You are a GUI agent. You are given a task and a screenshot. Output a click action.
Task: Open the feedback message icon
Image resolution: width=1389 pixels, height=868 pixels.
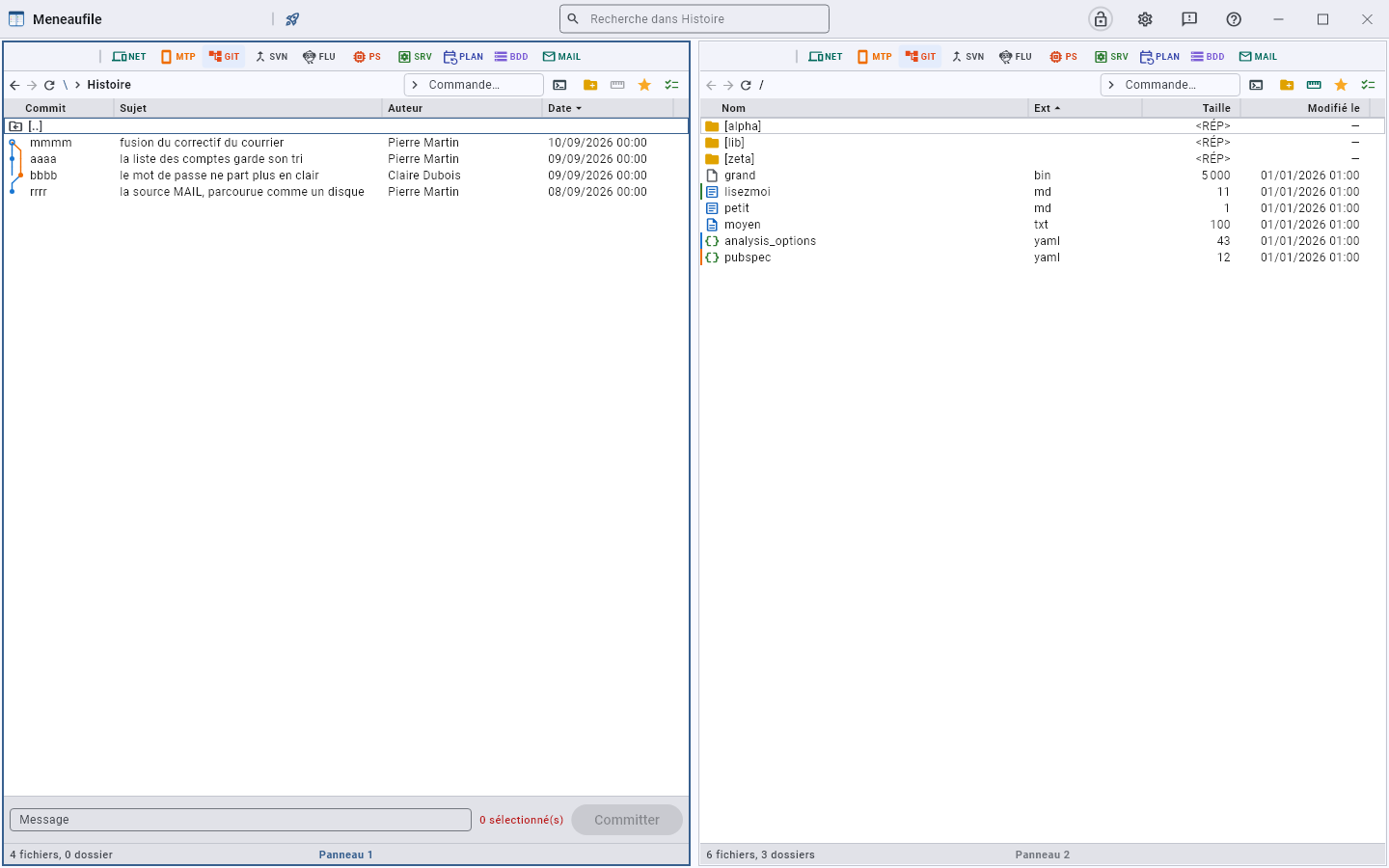click(x=1189, y=19)
